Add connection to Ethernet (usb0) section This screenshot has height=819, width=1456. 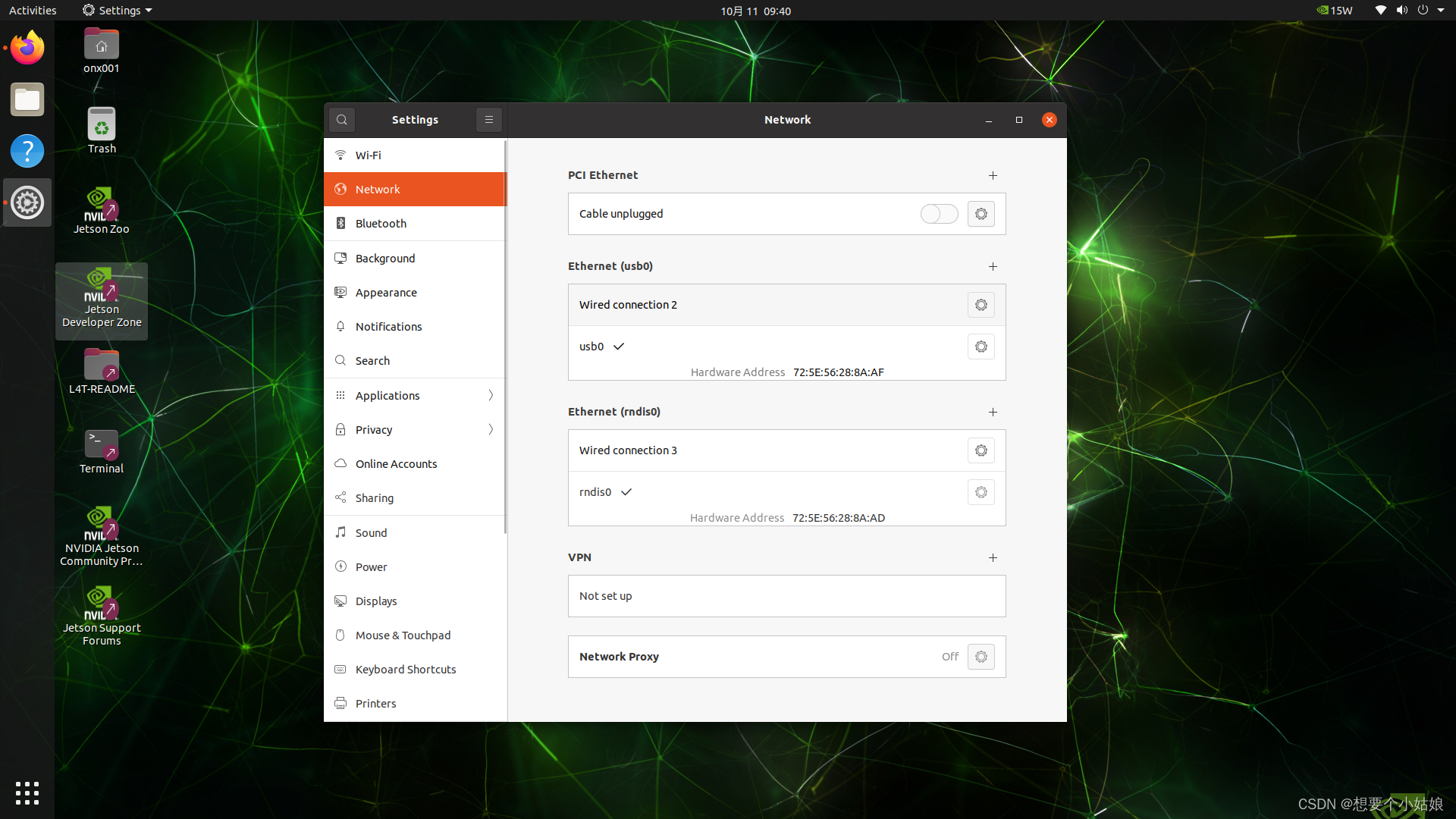coord(993,266)
